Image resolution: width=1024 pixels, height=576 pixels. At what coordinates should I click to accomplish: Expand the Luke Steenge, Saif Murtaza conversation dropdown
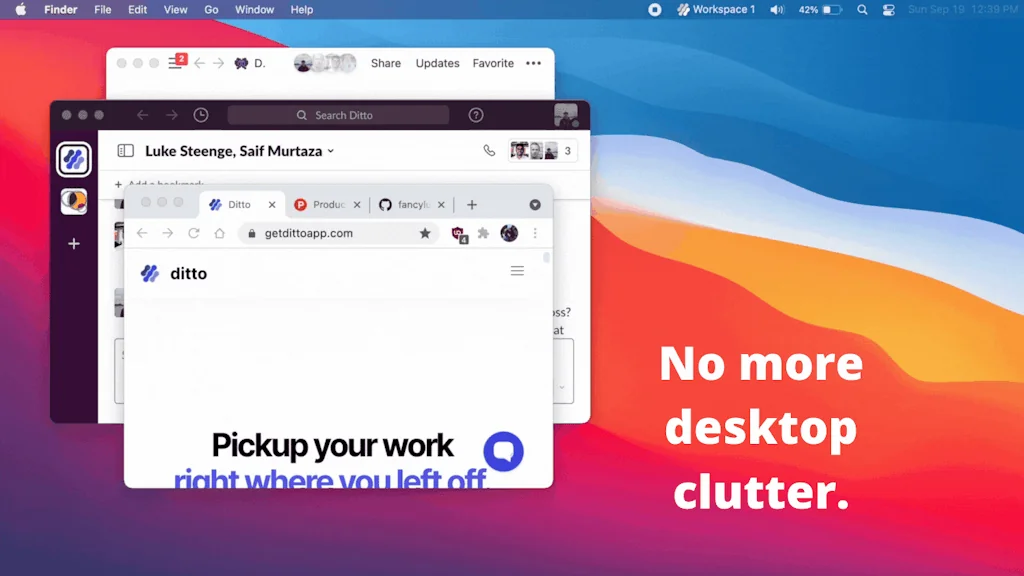(331, 152)
